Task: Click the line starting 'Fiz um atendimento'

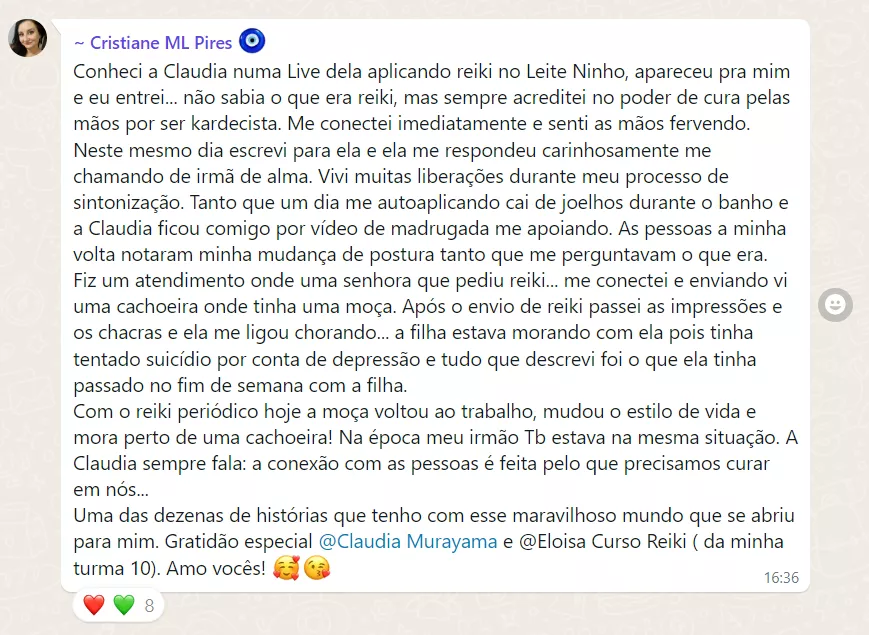Action: tap(430, 280)
